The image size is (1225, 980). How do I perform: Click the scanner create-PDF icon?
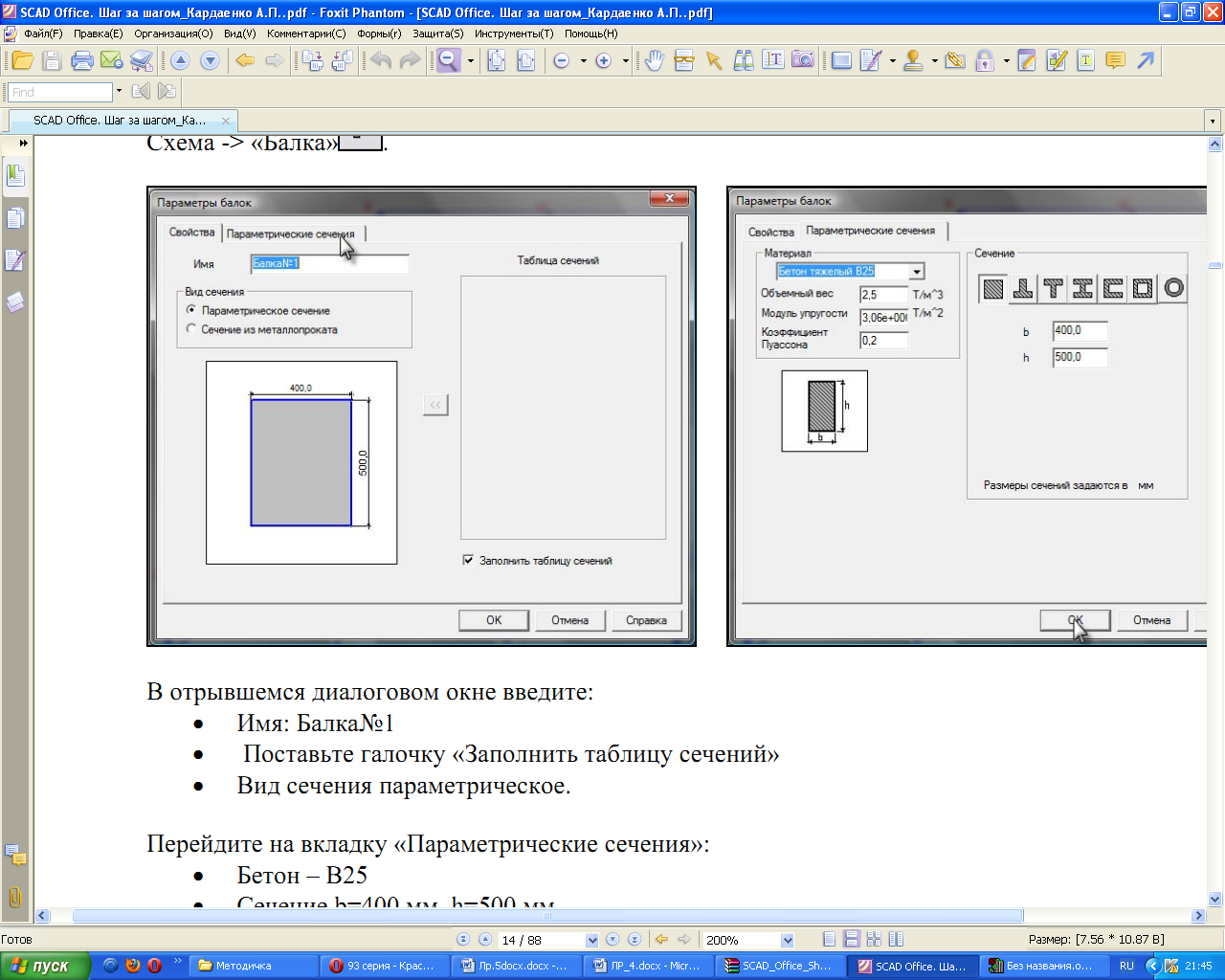coord(142,60)
